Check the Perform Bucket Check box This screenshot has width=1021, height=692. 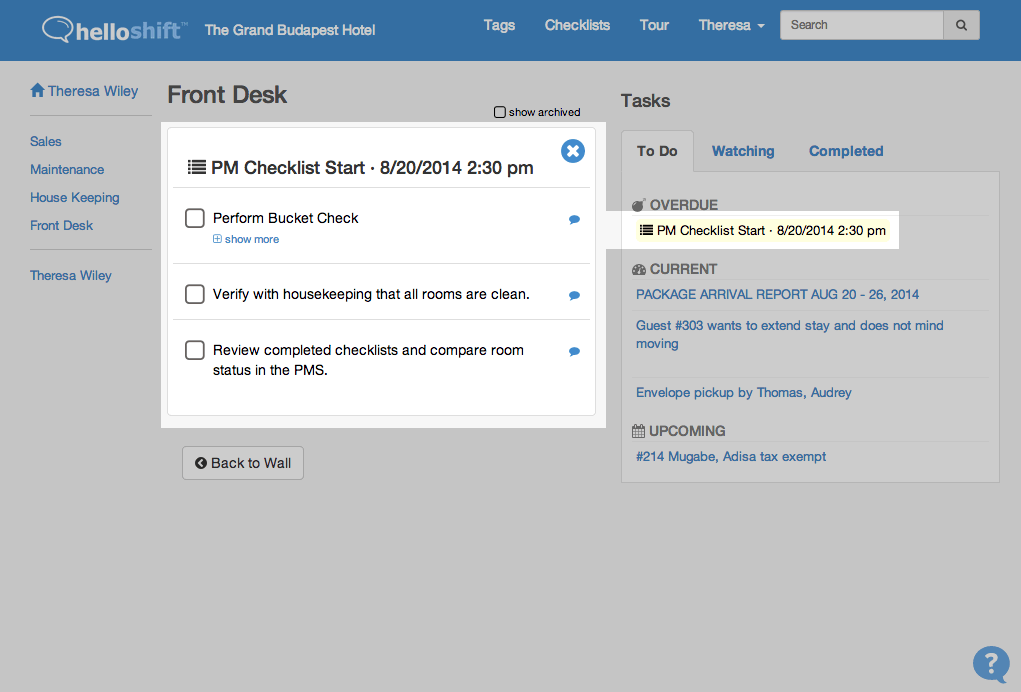(x=195, y=218)
